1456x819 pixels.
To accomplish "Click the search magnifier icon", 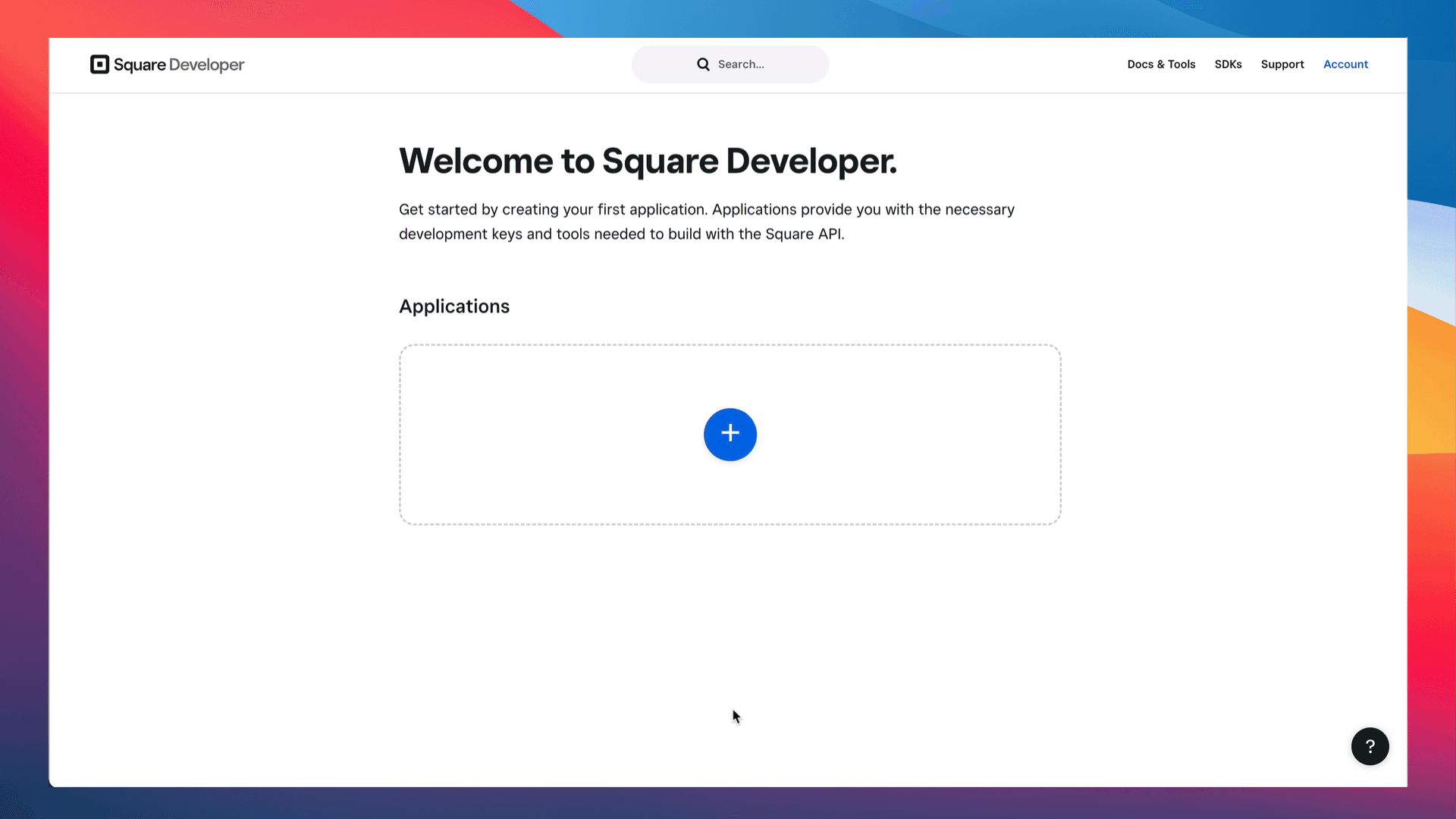I will point(704,64).
